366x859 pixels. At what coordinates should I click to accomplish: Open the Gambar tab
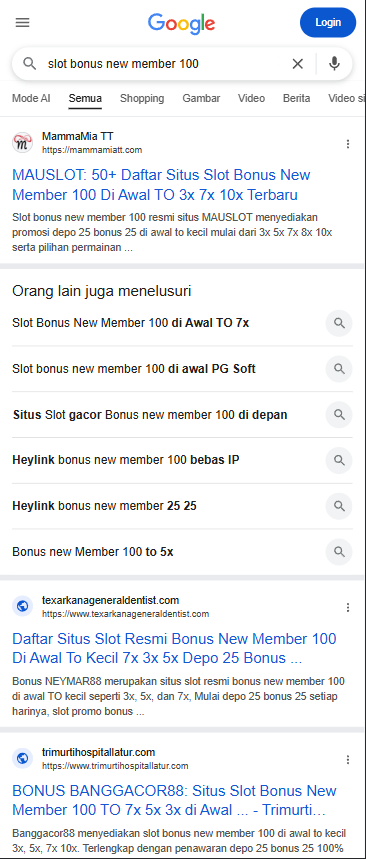pyautogui.click(x=201, y=99)
